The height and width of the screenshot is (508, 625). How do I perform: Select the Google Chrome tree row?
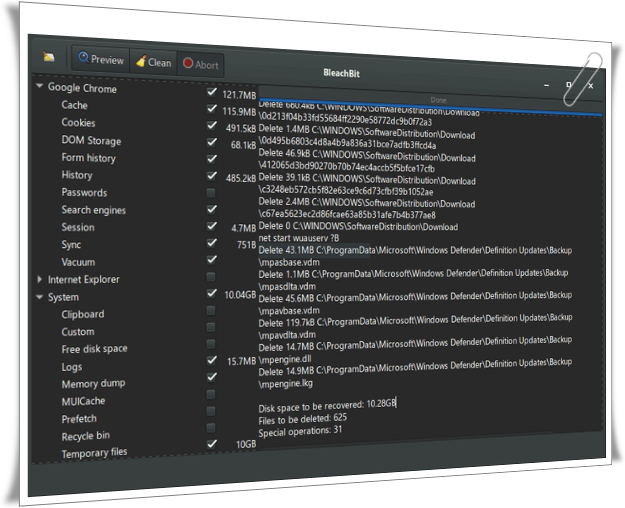82,88
